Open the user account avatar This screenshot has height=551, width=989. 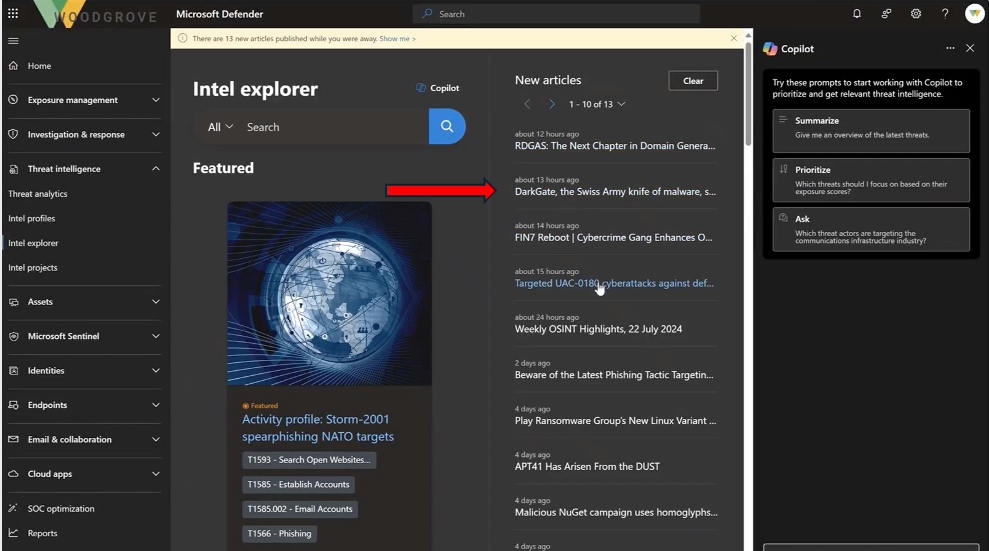(x=974, y=13)
